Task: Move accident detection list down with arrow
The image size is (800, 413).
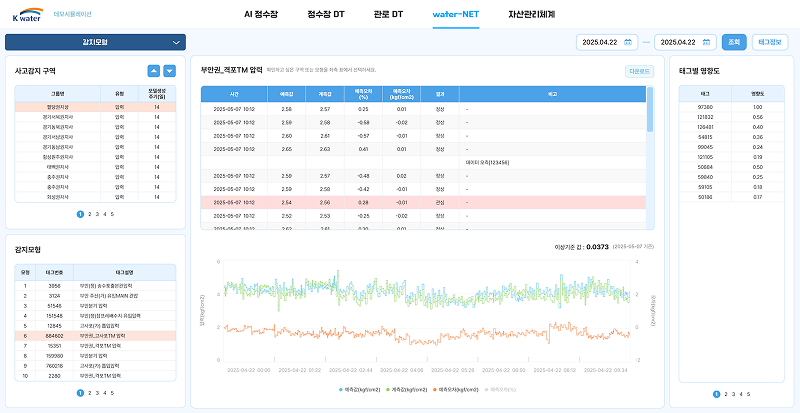Action: [169, 71]
